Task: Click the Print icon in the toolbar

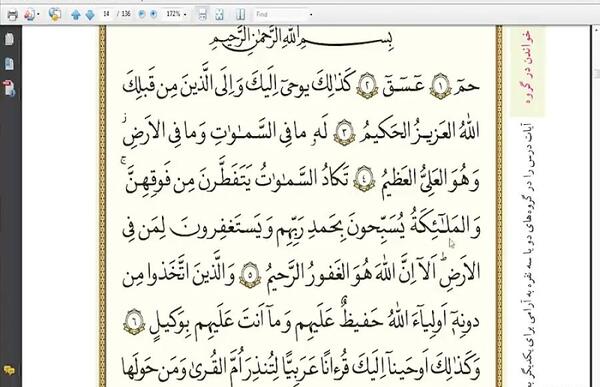Action: pyautogui.click(x=13, y=15)
